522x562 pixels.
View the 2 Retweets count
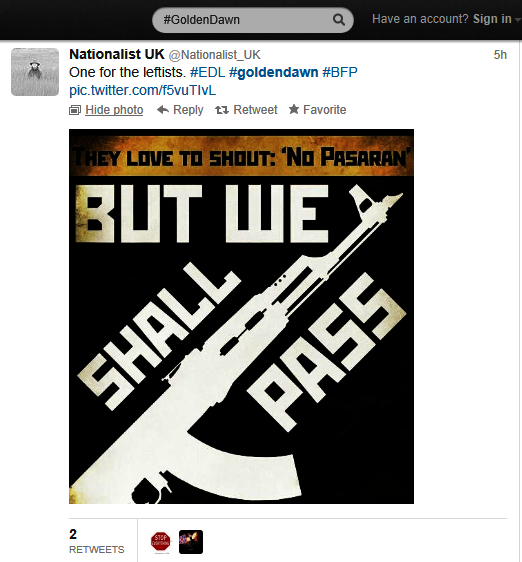[x=96, y=542]
